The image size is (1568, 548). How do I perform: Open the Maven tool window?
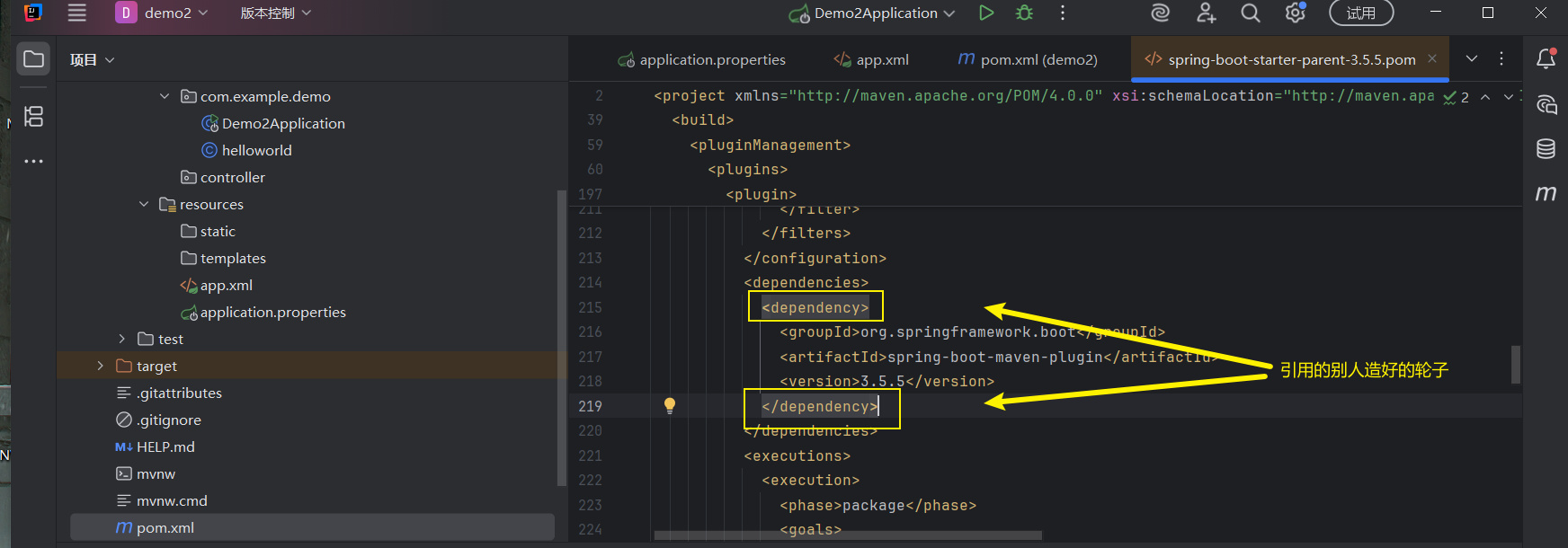(1546, 193)
